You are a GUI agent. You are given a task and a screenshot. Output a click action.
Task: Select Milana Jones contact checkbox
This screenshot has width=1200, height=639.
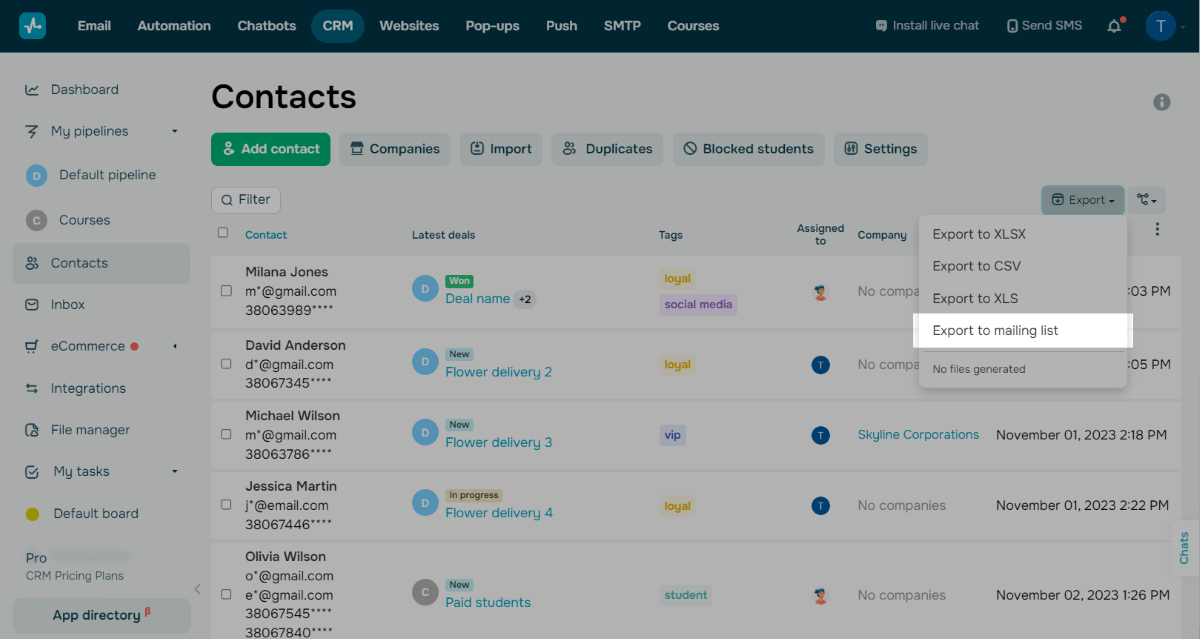(x=226, y=292)
